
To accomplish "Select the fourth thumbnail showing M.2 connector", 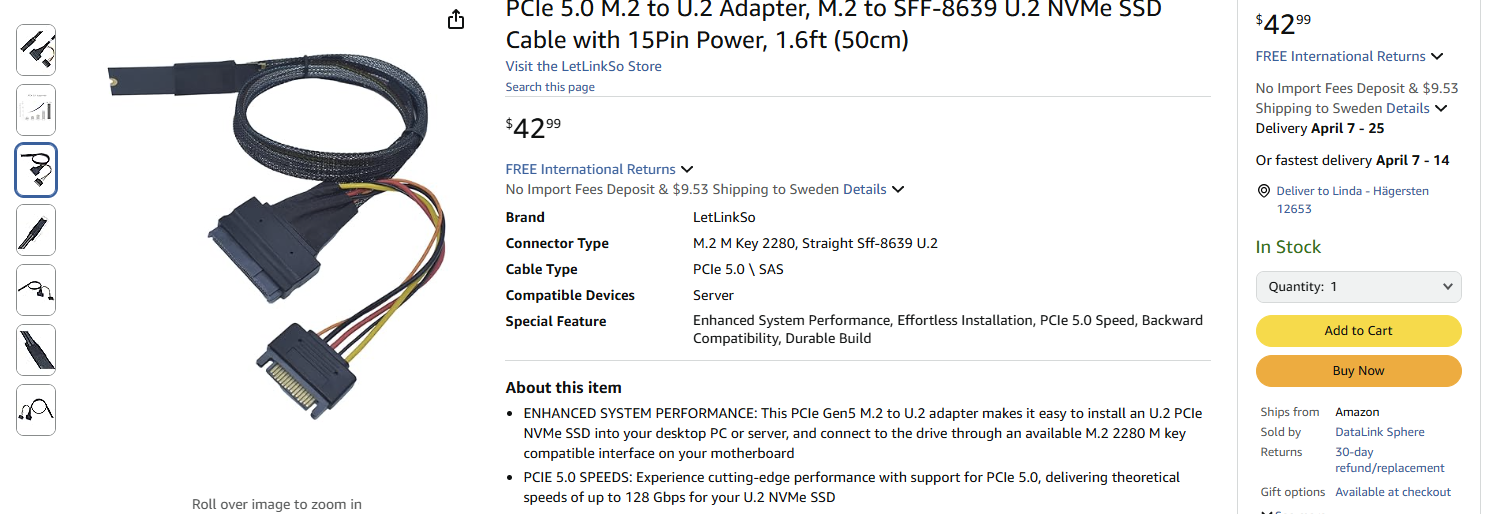I will click(36, 230).
